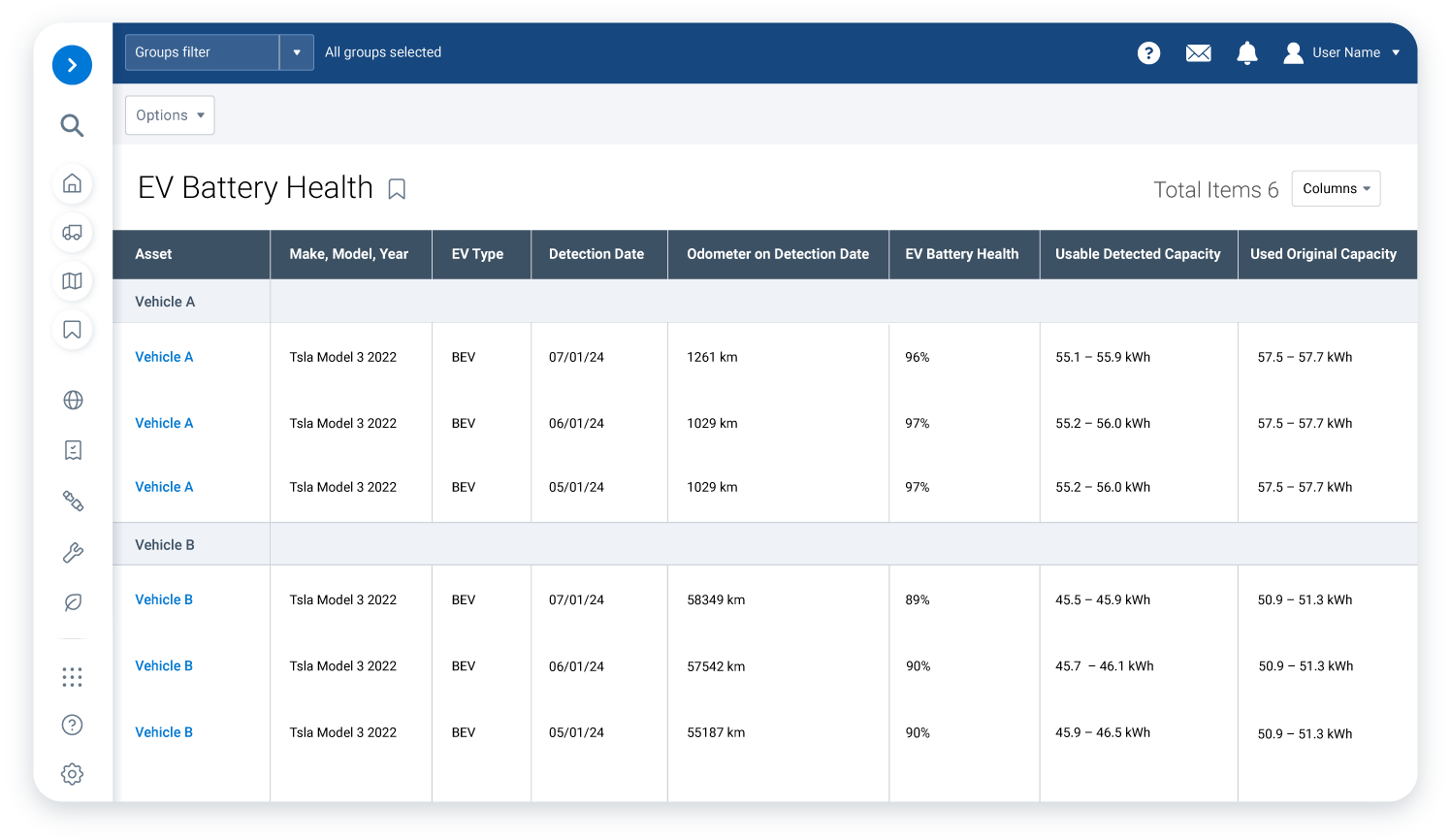The width and height of the screenshot is (1451, 840).
Task: Select the home icon in sidebar
Action: coord(72,184)
